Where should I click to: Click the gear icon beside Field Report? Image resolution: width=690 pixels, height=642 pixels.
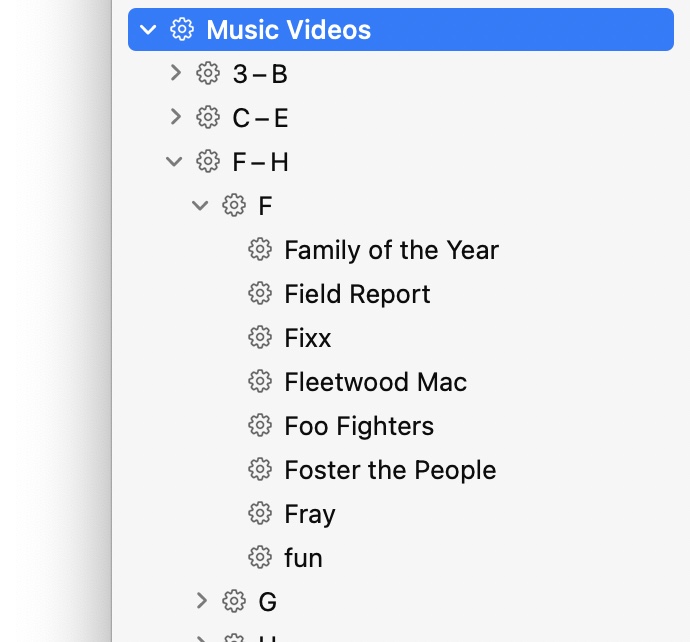click(x=260, y=294)
